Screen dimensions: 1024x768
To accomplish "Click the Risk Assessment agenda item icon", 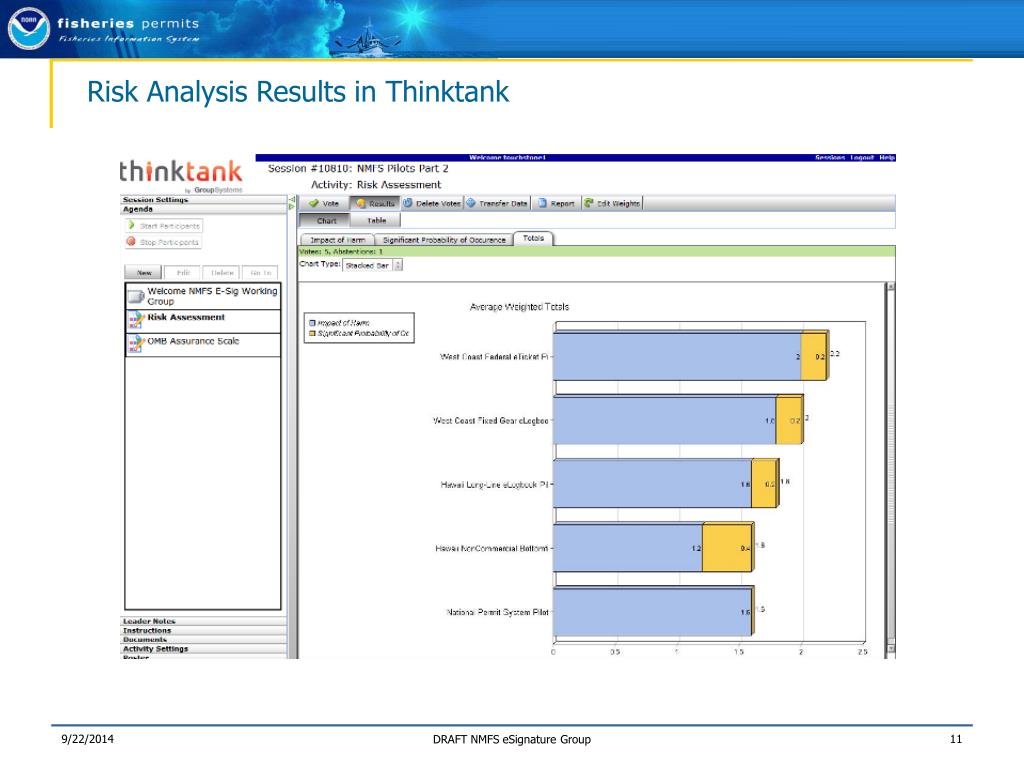I will (x=136, y=320).
